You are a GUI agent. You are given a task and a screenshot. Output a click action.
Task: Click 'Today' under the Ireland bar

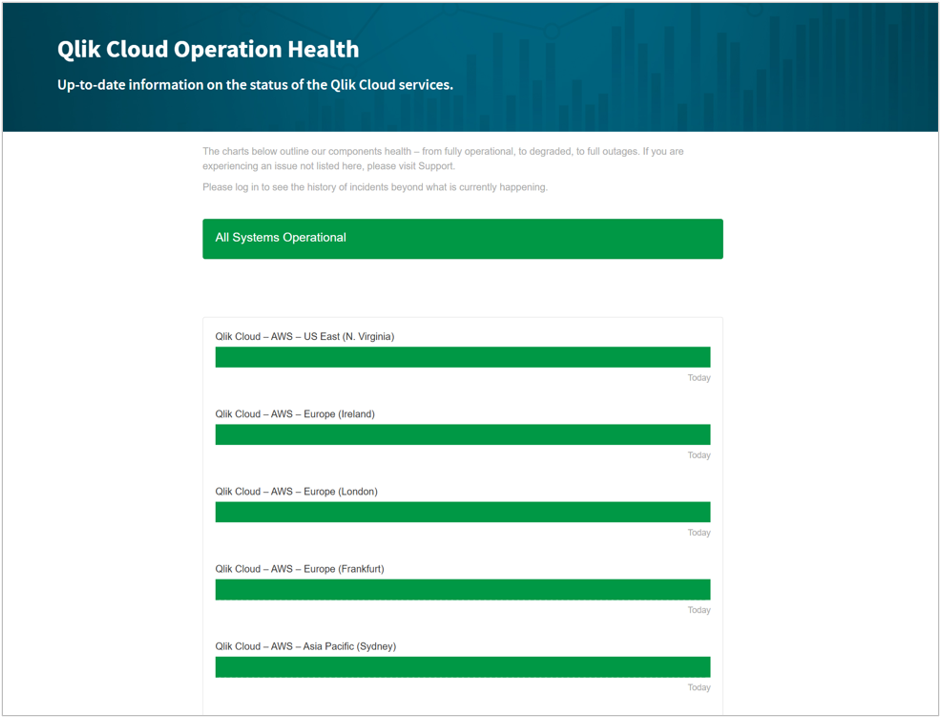click(x=698, y=455)
